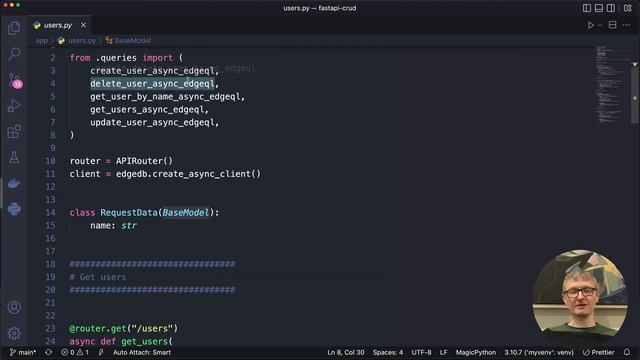Click on delete_user_async_edgeql import
This screenshot has height=360, width=640.
point(152,84)
